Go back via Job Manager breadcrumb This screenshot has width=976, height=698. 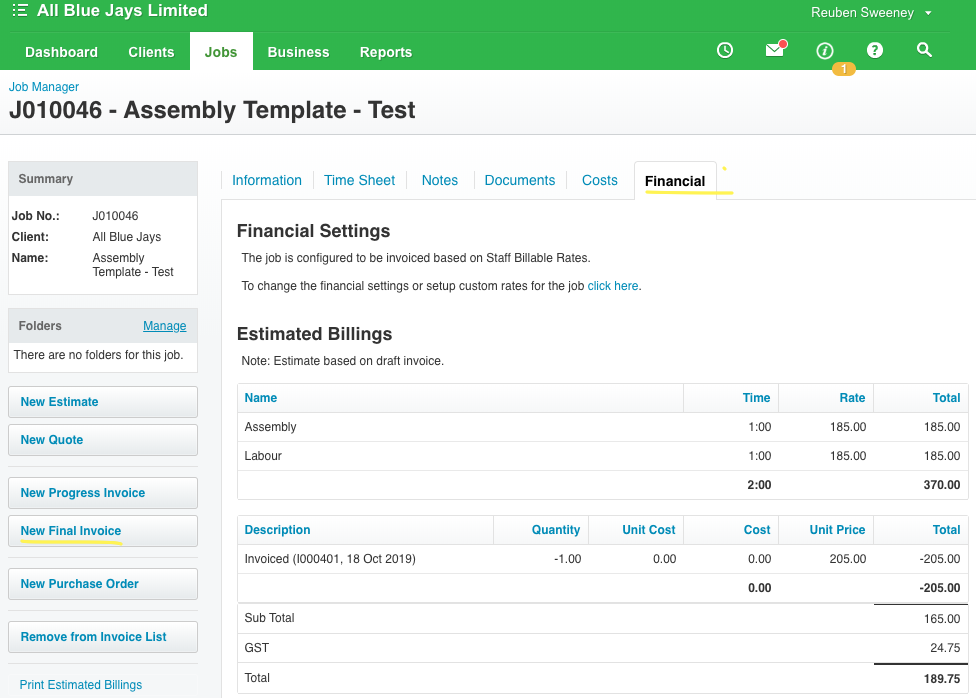(44, 87)
